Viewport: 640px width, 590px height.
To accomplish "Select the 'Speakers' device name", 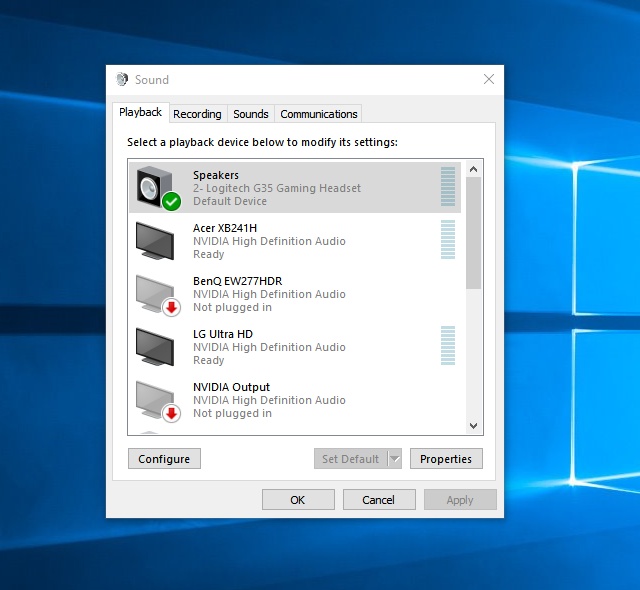I will (216, 175).
